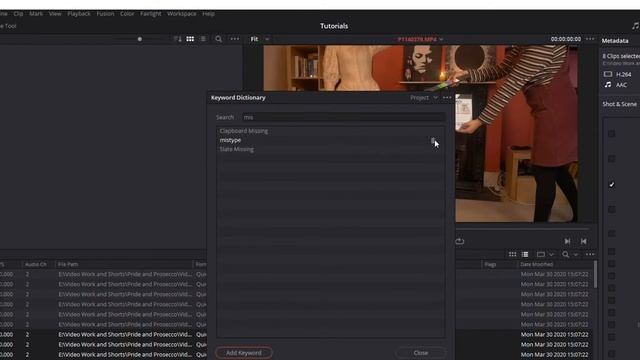640x360 pixels.
Task: Switch media browser to list view icon
Action: click(x=203, y=39)
